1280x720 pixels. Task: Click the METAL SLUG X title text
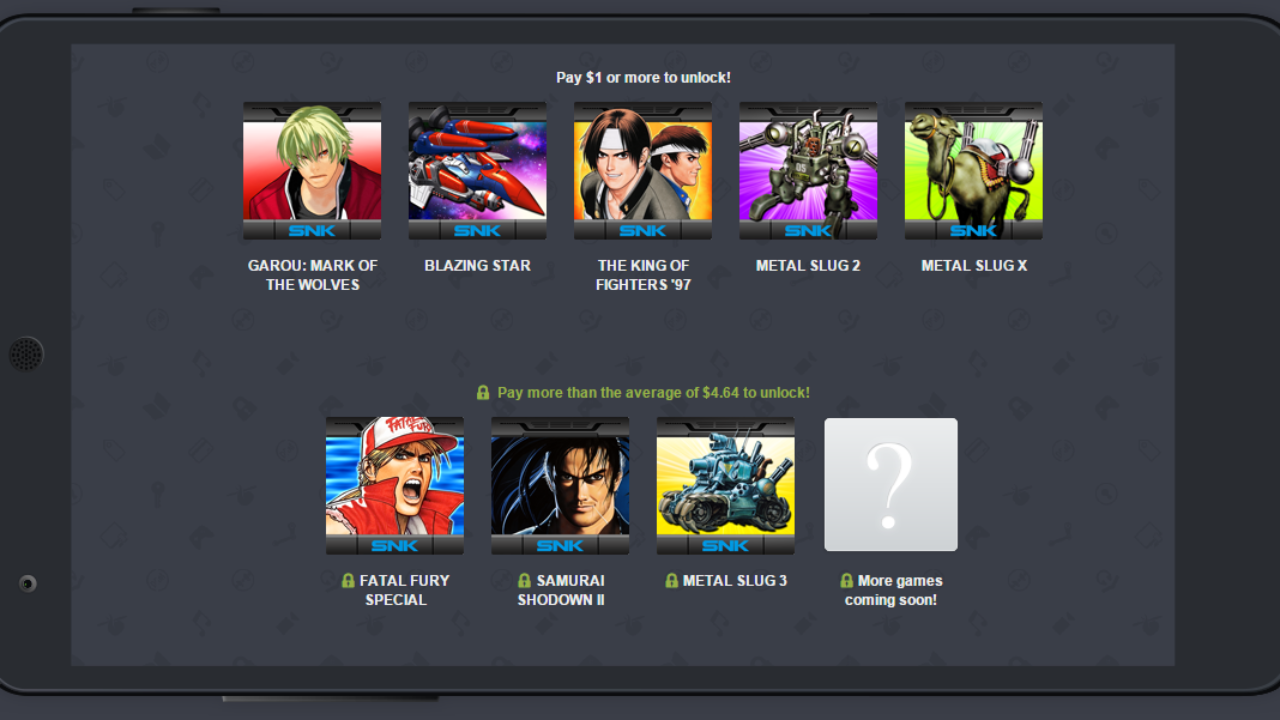[x=974, y=266]
